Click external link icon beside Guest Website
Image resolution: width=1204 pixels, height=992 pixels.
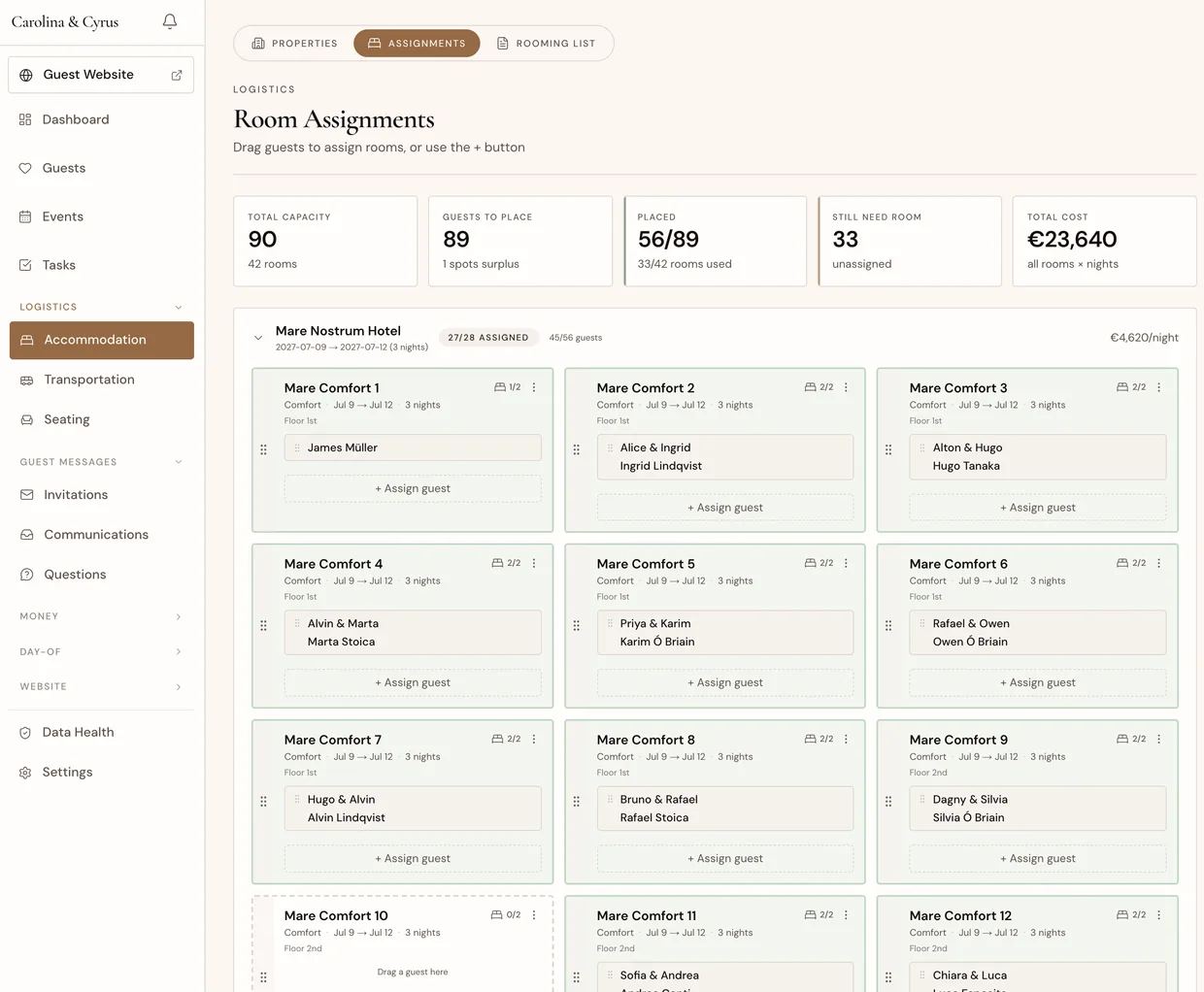(177, 75)
